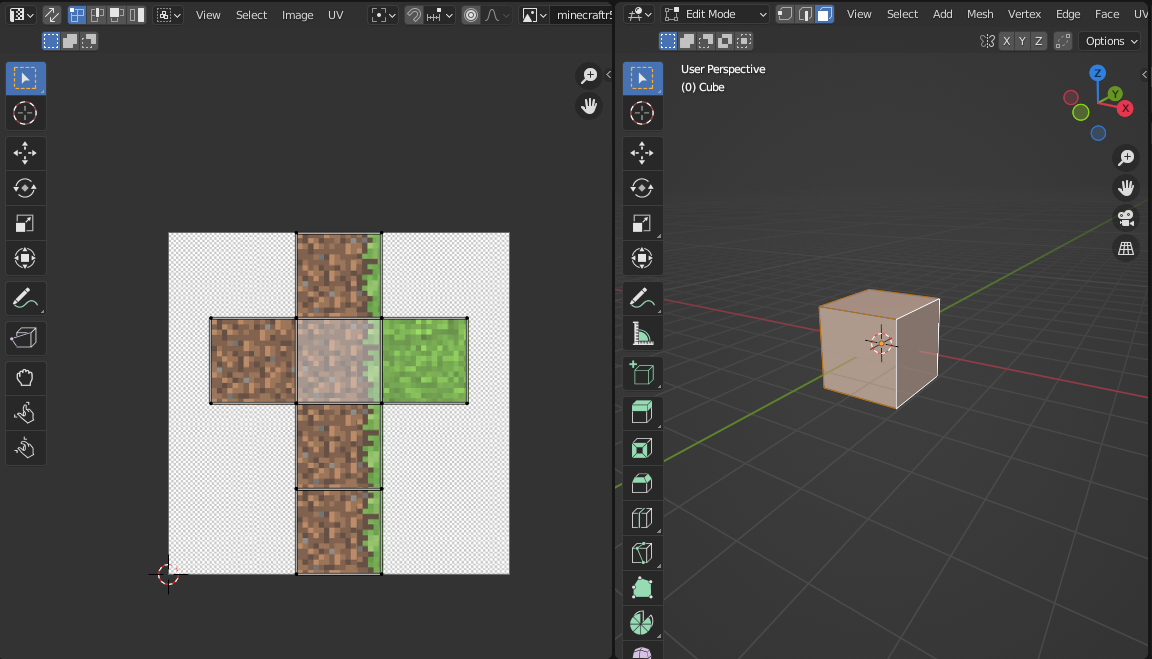Switch to perspective/orthographic grid icon
The image size is (1152, 659).
(1126, 249)
